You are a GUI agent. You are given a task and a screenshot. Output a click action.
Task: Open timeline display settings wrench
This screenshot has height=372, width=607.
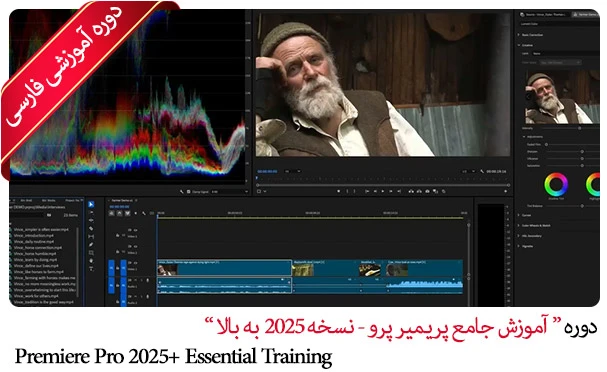[144, 213]
